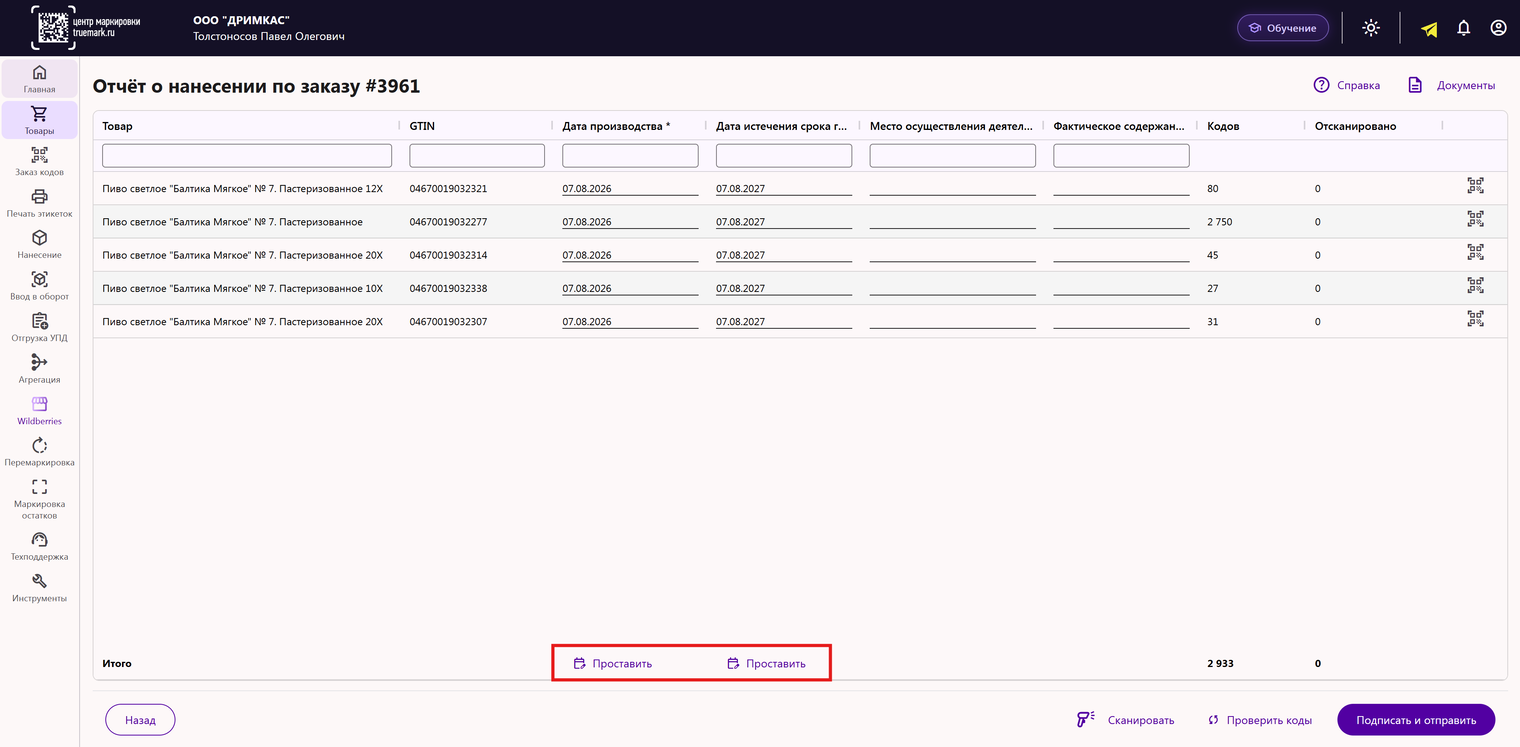Image resolution: width=1520 pixels, height=747 pixels.
Task: Edit production date for GTIN 04670019032314
Action: (x=630, y=255)
